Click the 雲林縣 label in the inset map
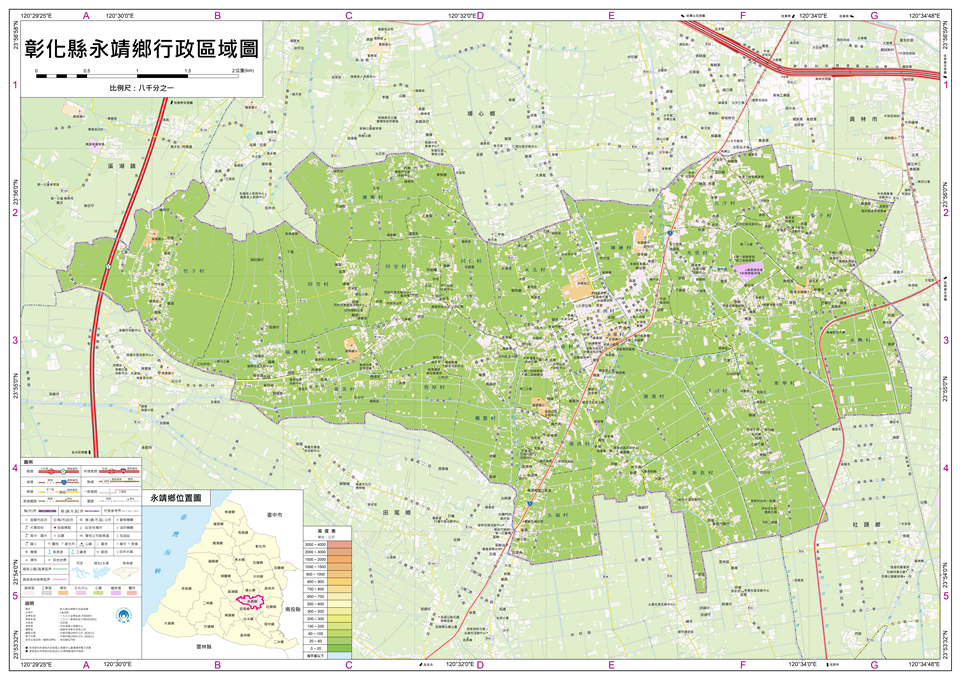The width and height of the screenshot is (960, 679). [203, 647]
